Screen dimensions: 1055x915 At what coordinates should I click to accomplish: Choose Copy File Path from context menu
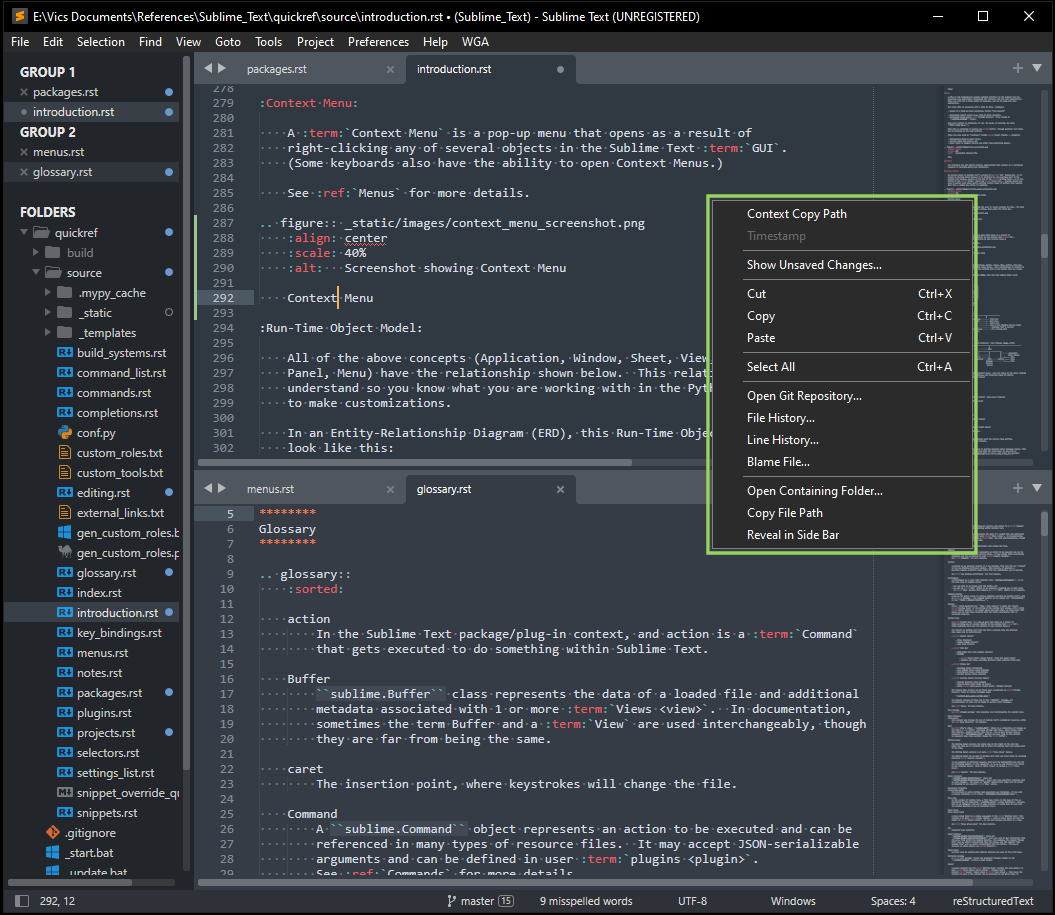[784, 513]
